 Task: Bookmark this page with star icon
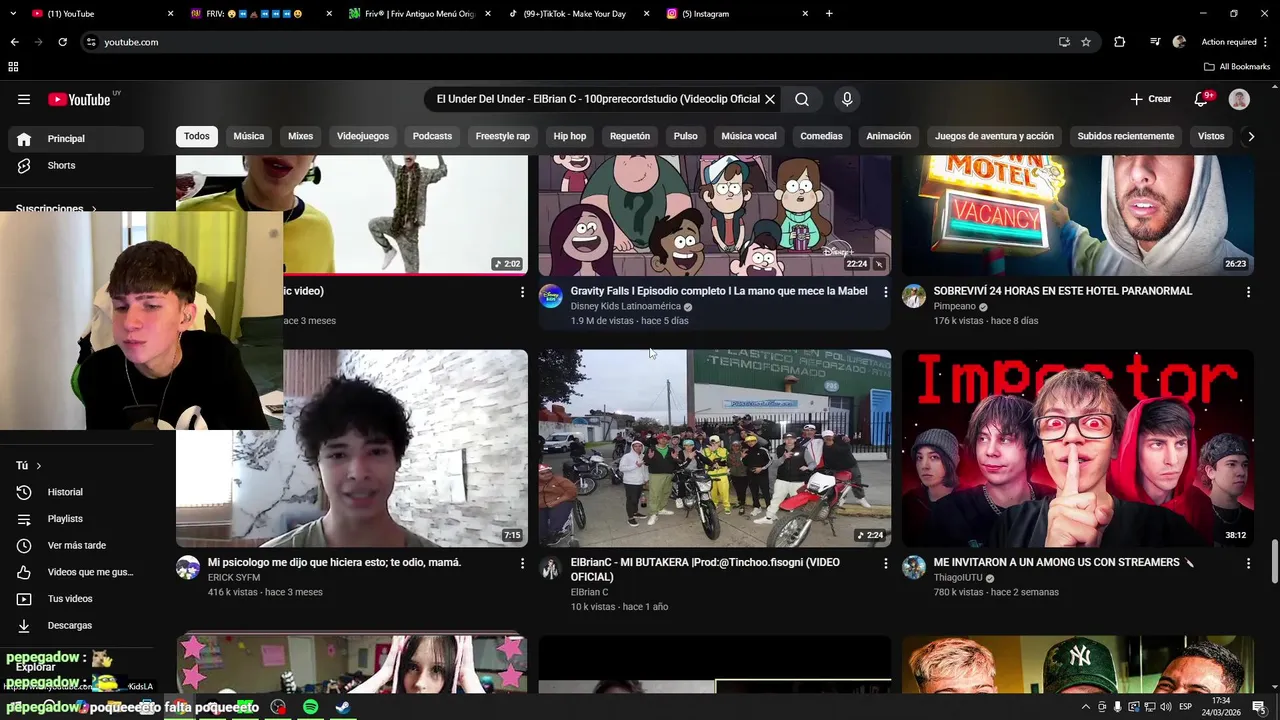pos(1086,42)
